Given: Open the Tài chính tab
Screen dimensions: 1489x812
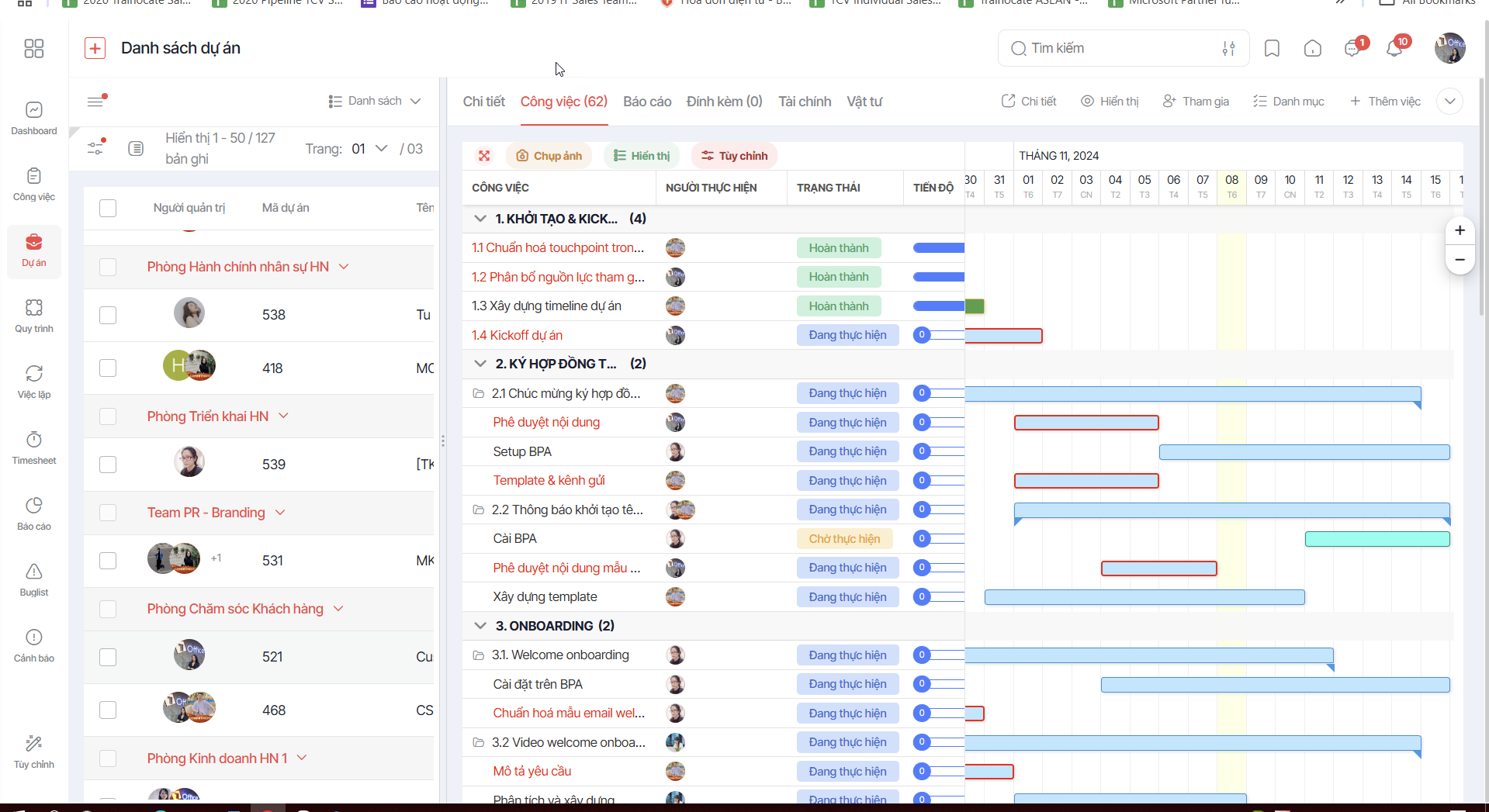Looking at the screenshot, I should pyautogui.click(x=804, y=101).
